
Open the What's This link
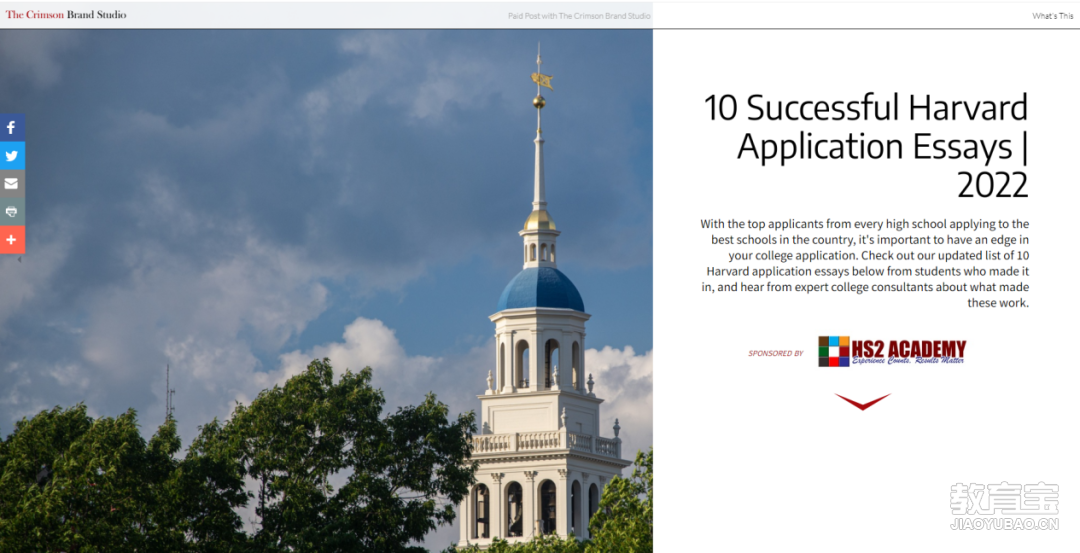(x=1052, y=16)
